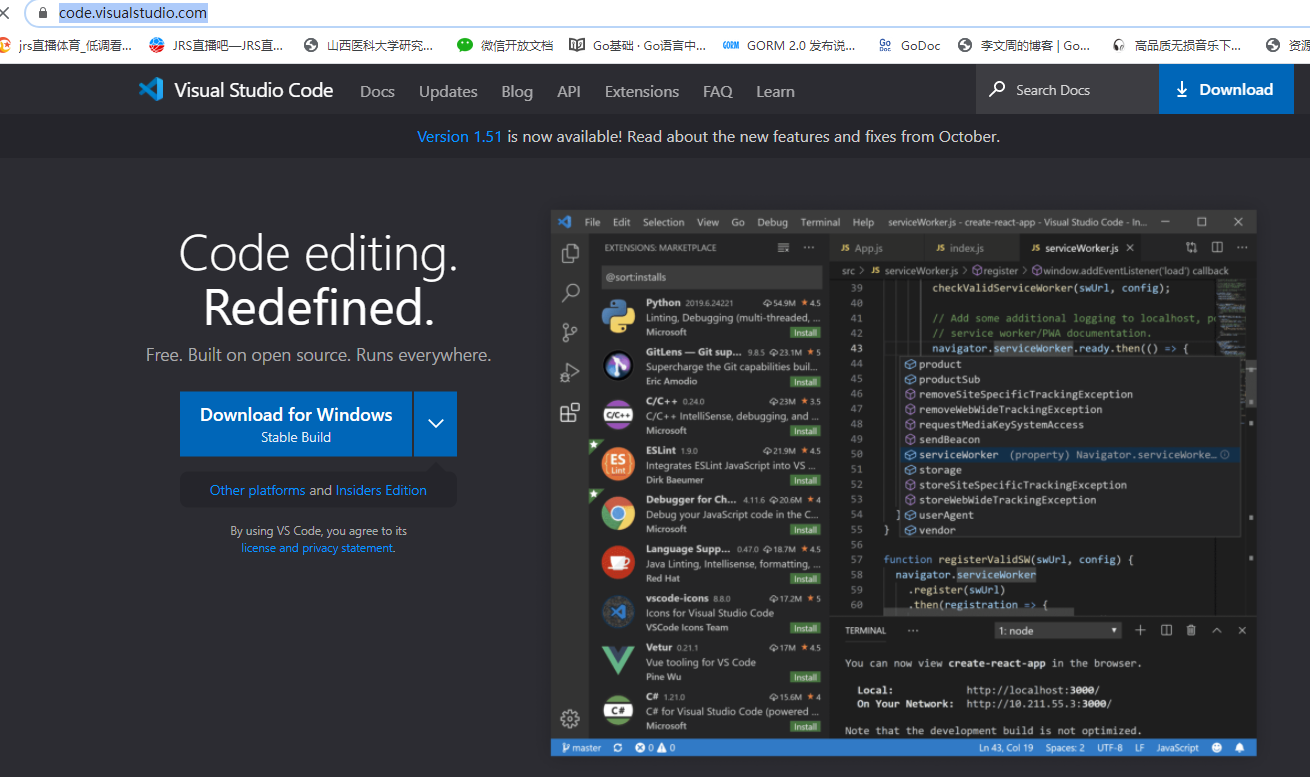Click the C# extension icon

point(618,711)
